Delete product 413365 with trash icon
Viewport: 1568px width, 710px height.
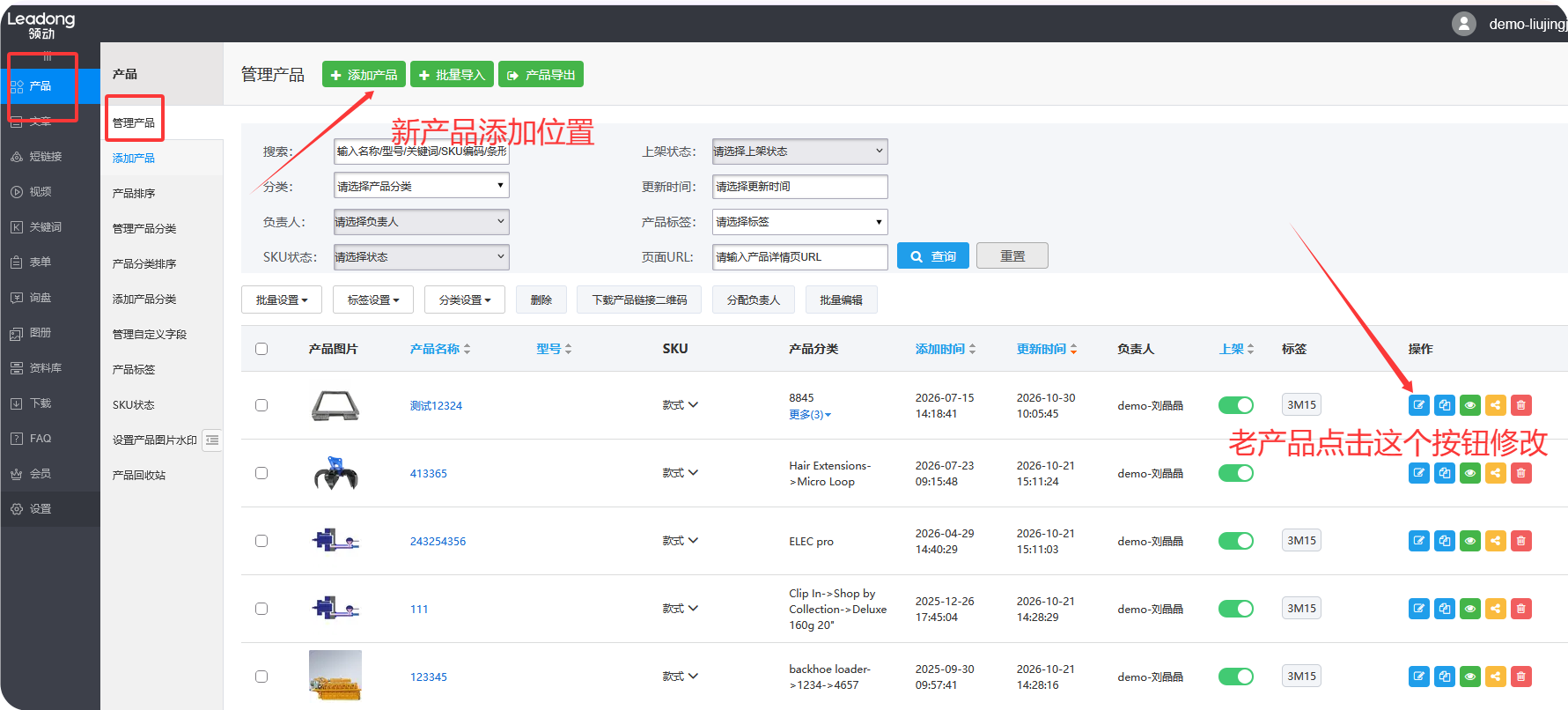pos(1521,473)
